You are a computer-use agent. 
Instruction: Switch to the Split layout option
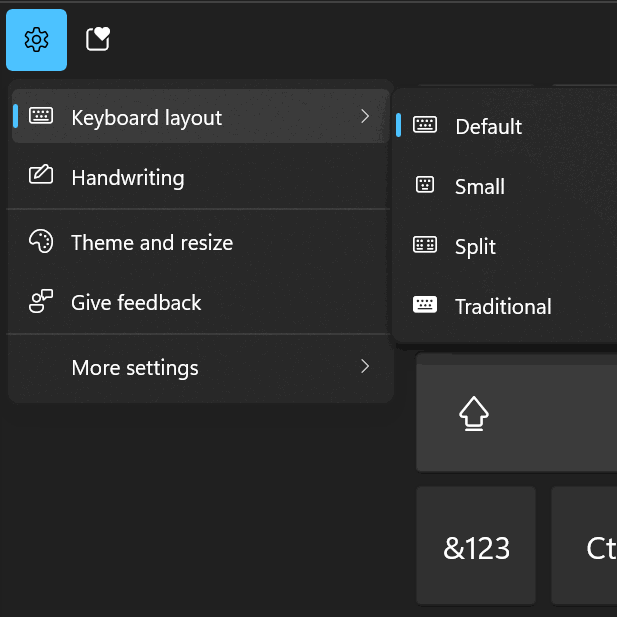pyautogui.click(x=506, y=245)
